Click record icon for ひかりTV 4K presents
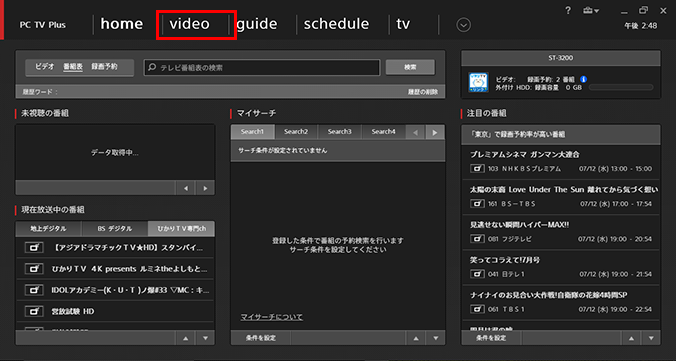The width and height of the screenshot is (676, 361). pos(34,269)
